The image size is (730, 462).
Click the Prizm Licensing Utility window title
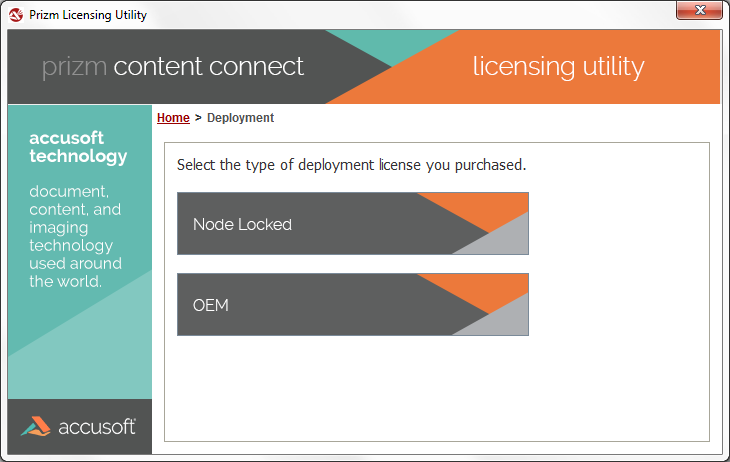point(88,14)
